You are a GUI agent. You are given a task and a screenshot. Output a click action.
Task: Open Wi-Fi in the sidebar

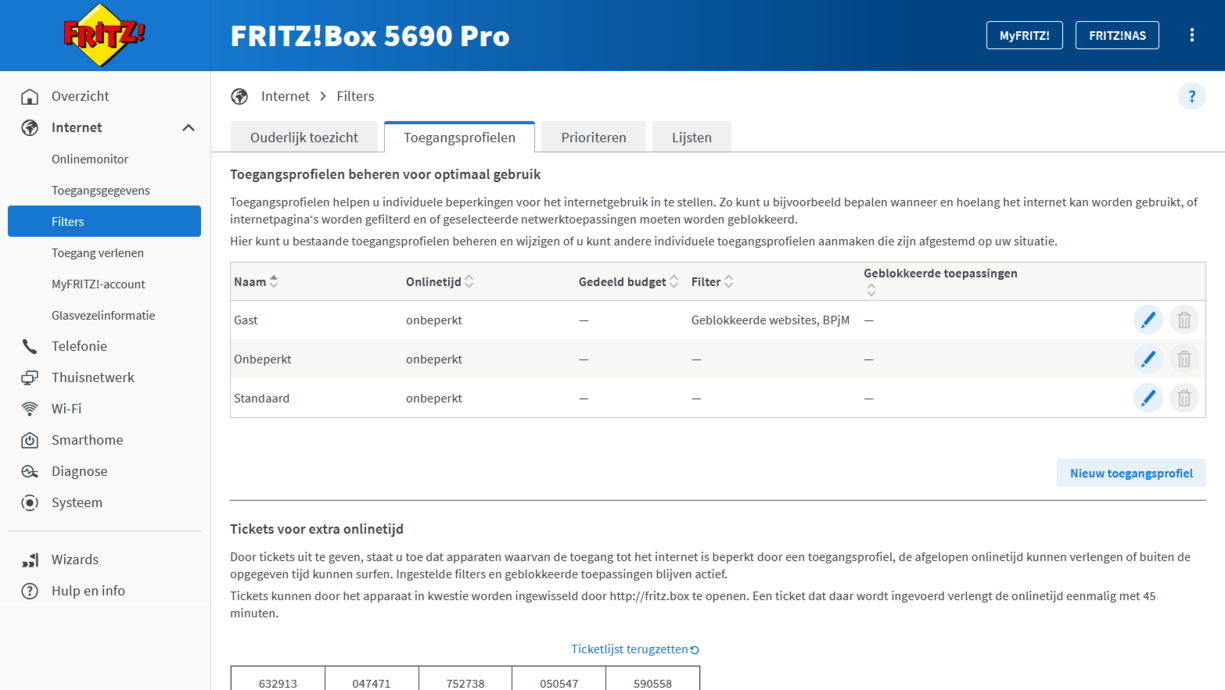tap(66, 409)
